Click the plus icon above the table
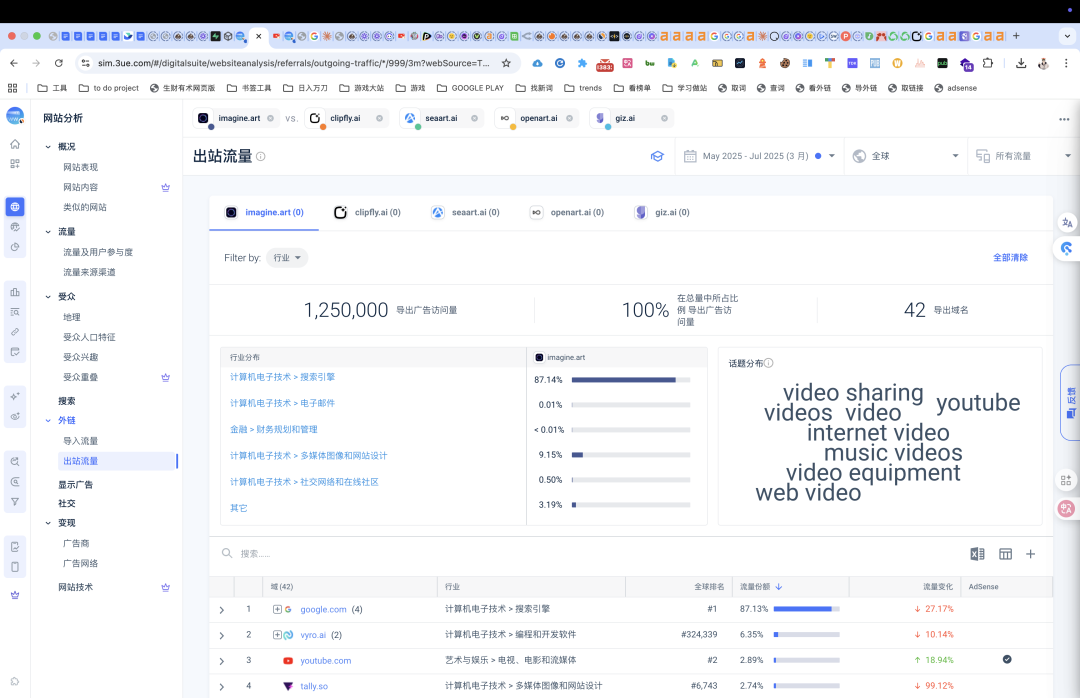The width and height of the screenshot is (1080, 698). [1030, 554]
